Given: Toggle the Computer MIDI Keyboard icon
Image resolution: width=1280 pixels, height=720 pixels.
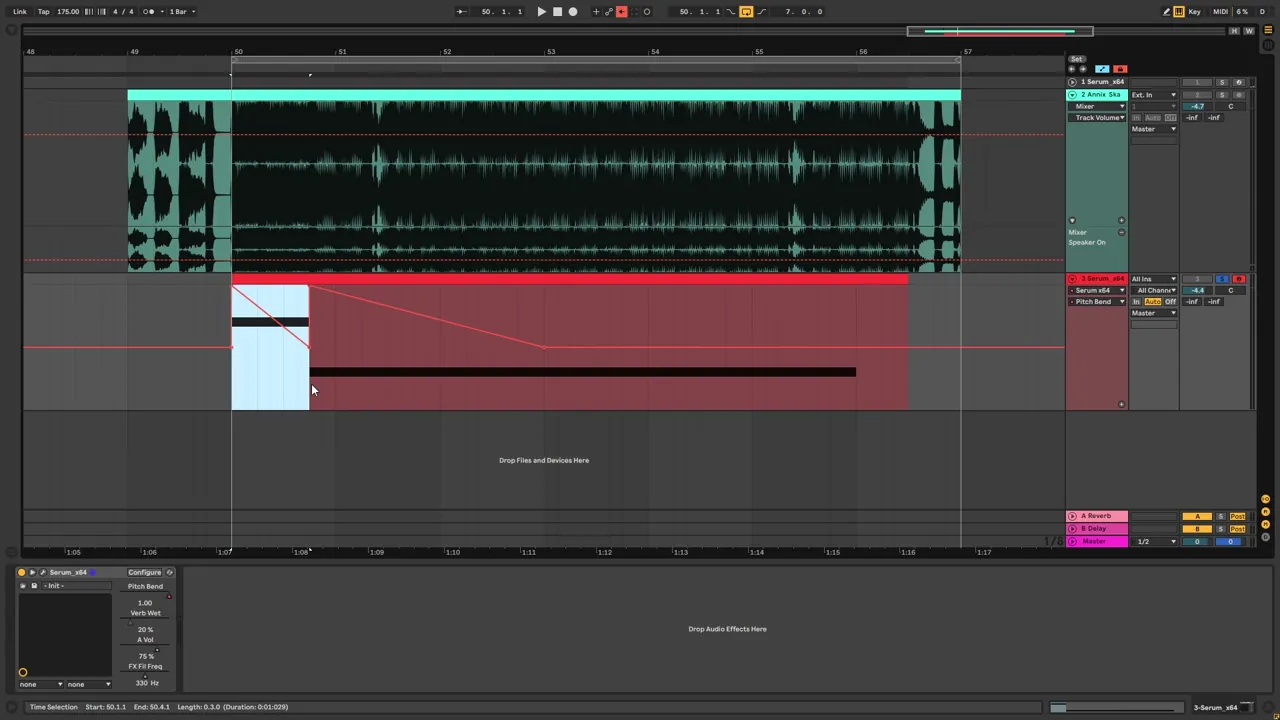Looking at the screenshot, I should tap(1179, 12).
